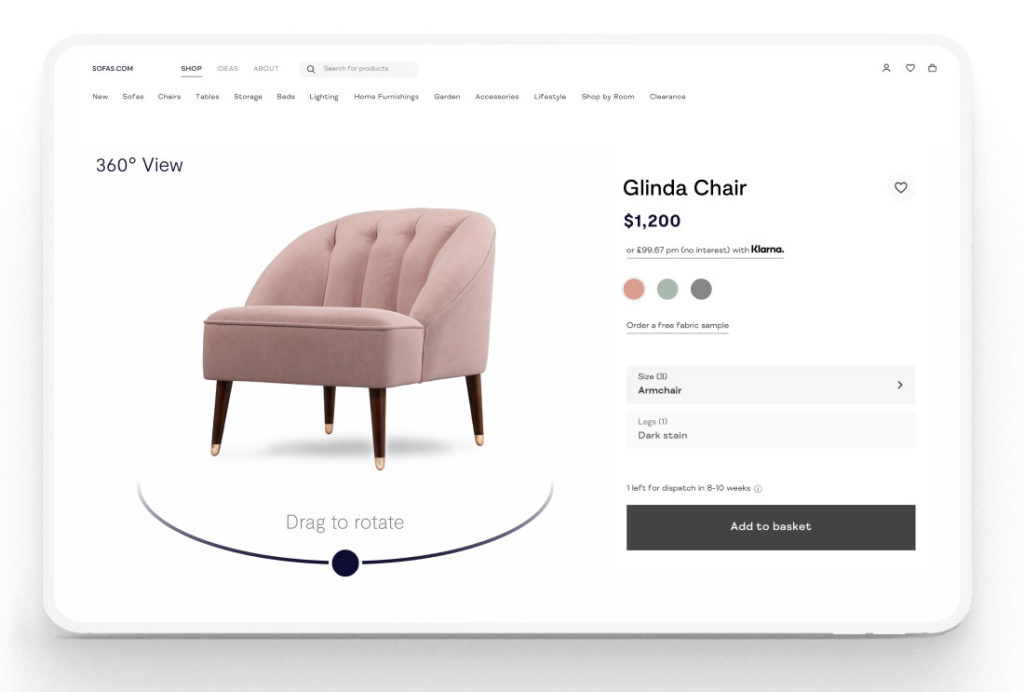Select the sage green fabric swatch
The image size is (1024, 692).
(667, 289)
